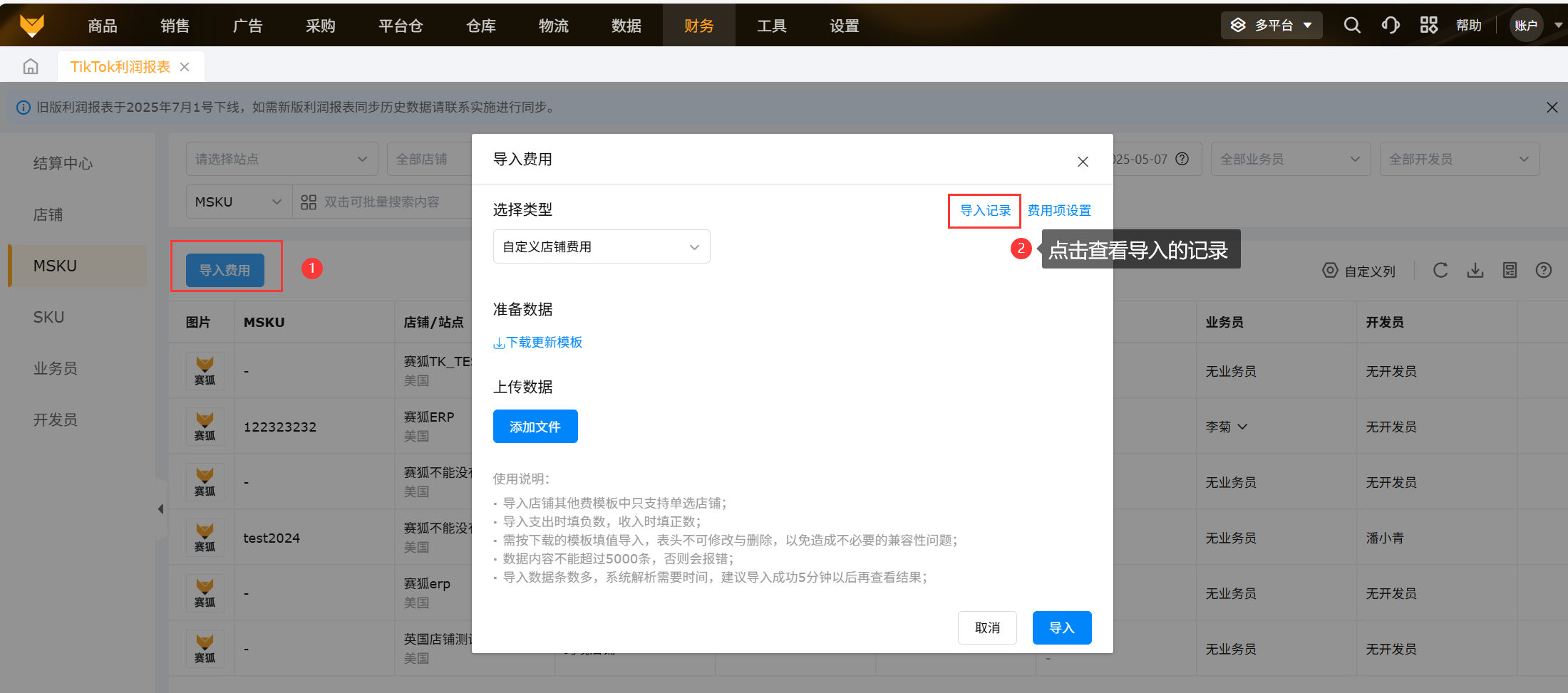Select 开发员 in the sidebar
Viewport: 1568px width, 693px height.
[55, 420]
